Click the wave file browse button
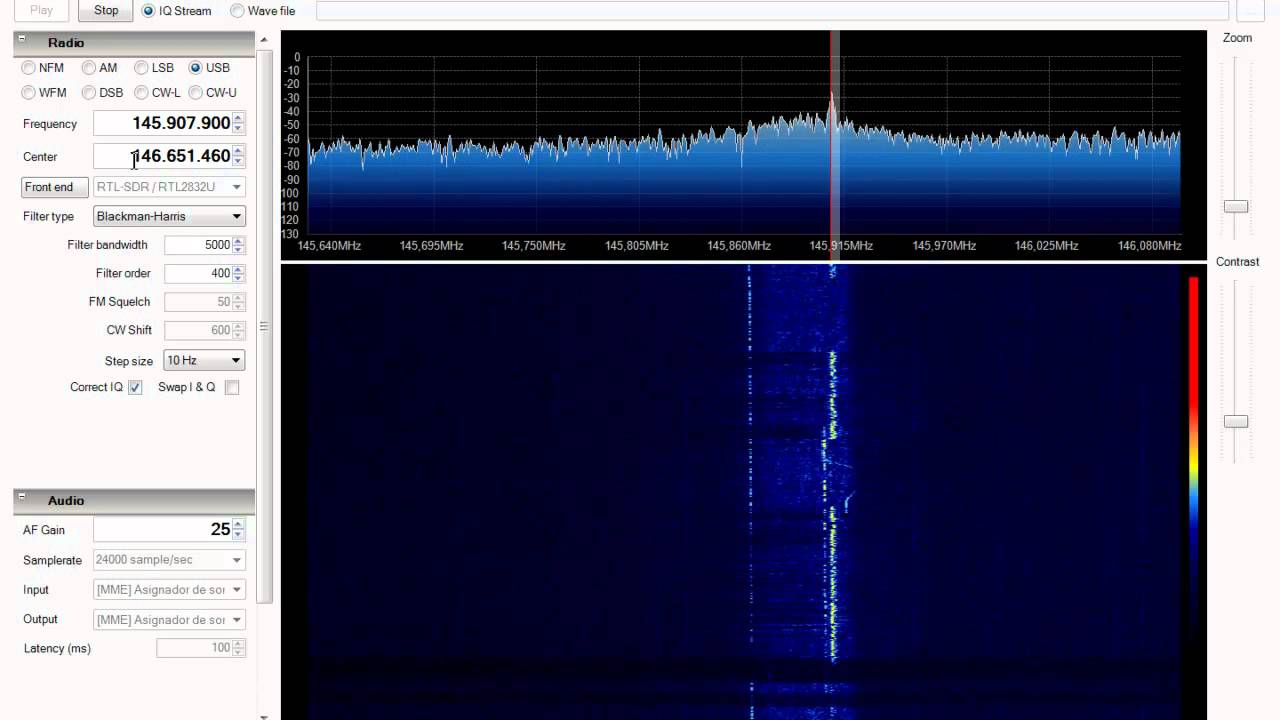Image resolution: width=1280 pixels, height=720 pixels. tap(1250, 11)
